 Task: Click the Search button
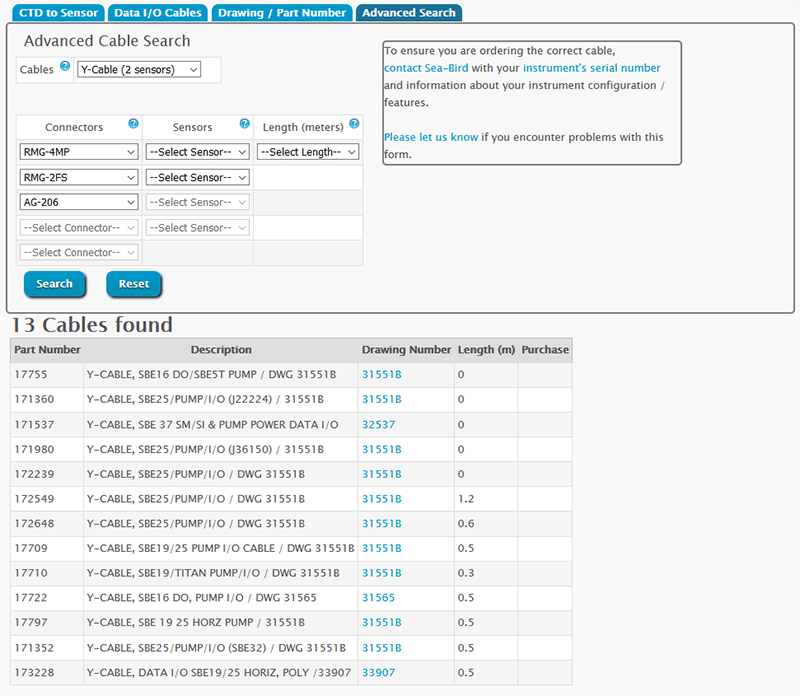tap(55, 284)
